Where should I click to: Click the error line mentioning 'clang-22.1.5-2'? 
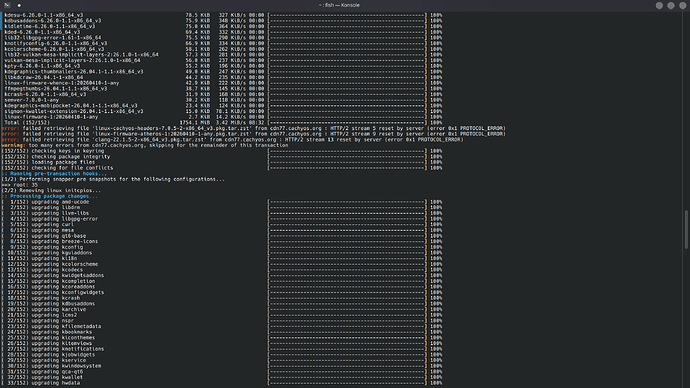(232, 139)
